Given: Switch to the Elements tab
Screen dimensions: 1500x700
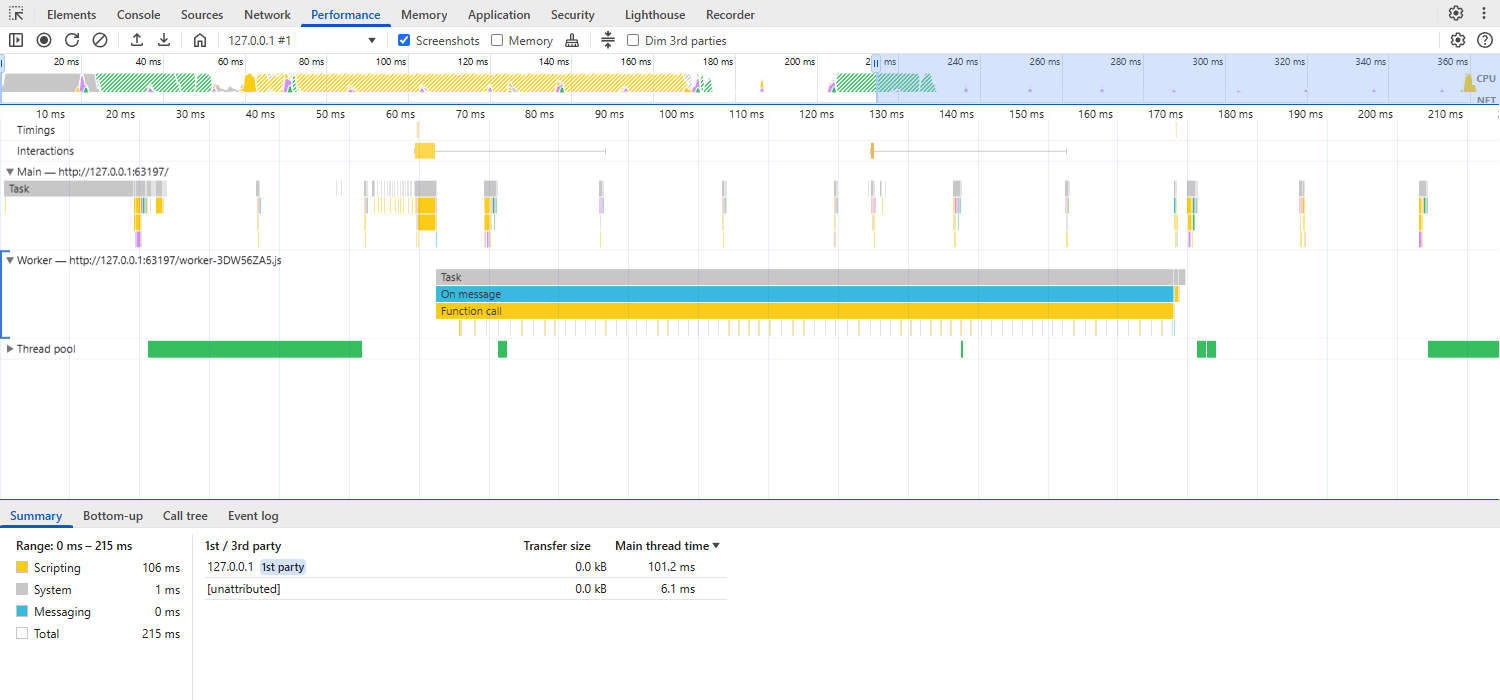Looking at the screenshot, I should (x=72, y=15).
